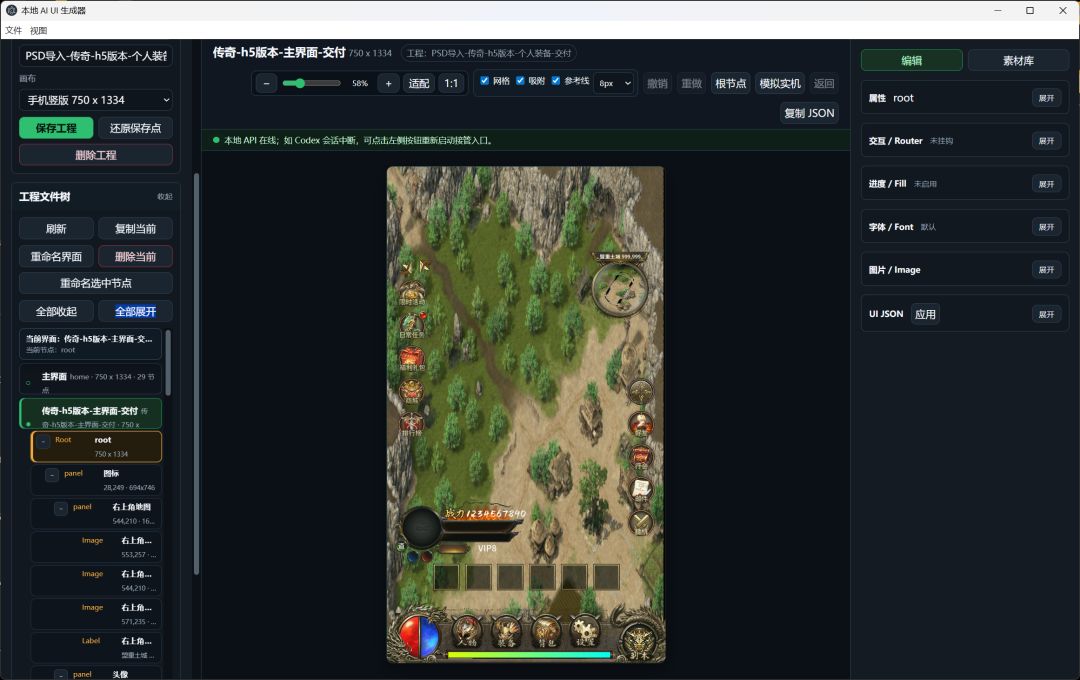Click the dragon-framed button at the preview's bottom right
Image resolution: width=1080 pixels, height=680 pixels.
tap(638, 639)
